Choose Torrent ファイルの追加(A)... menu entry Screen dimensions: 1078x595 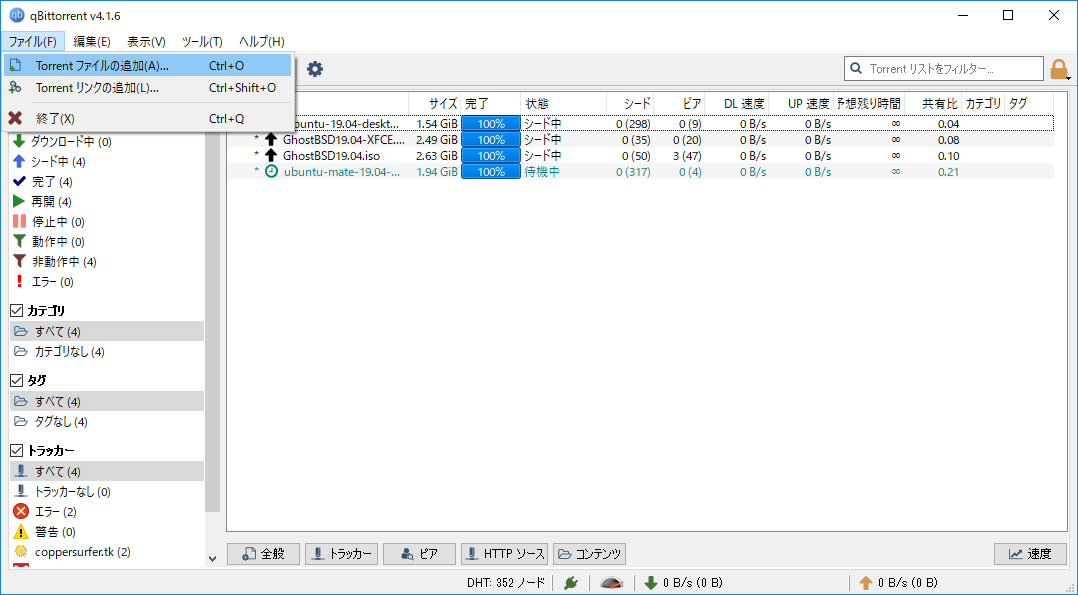(148, 66)
